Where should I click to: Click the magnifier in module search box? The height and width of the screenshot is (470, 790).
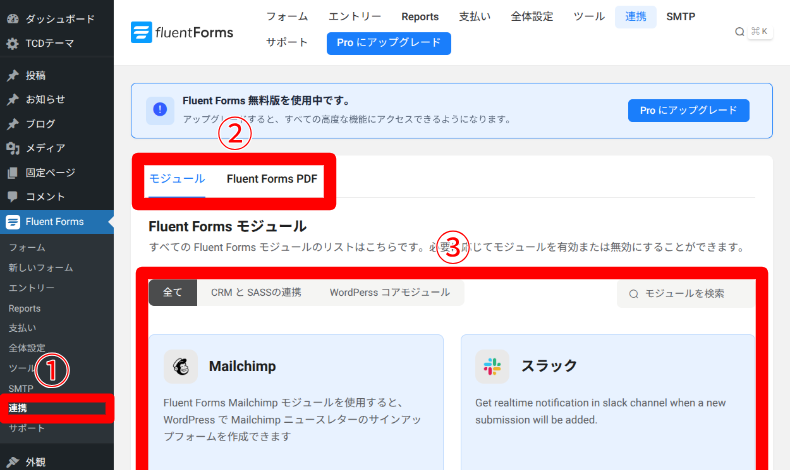[x=633, y=294]
